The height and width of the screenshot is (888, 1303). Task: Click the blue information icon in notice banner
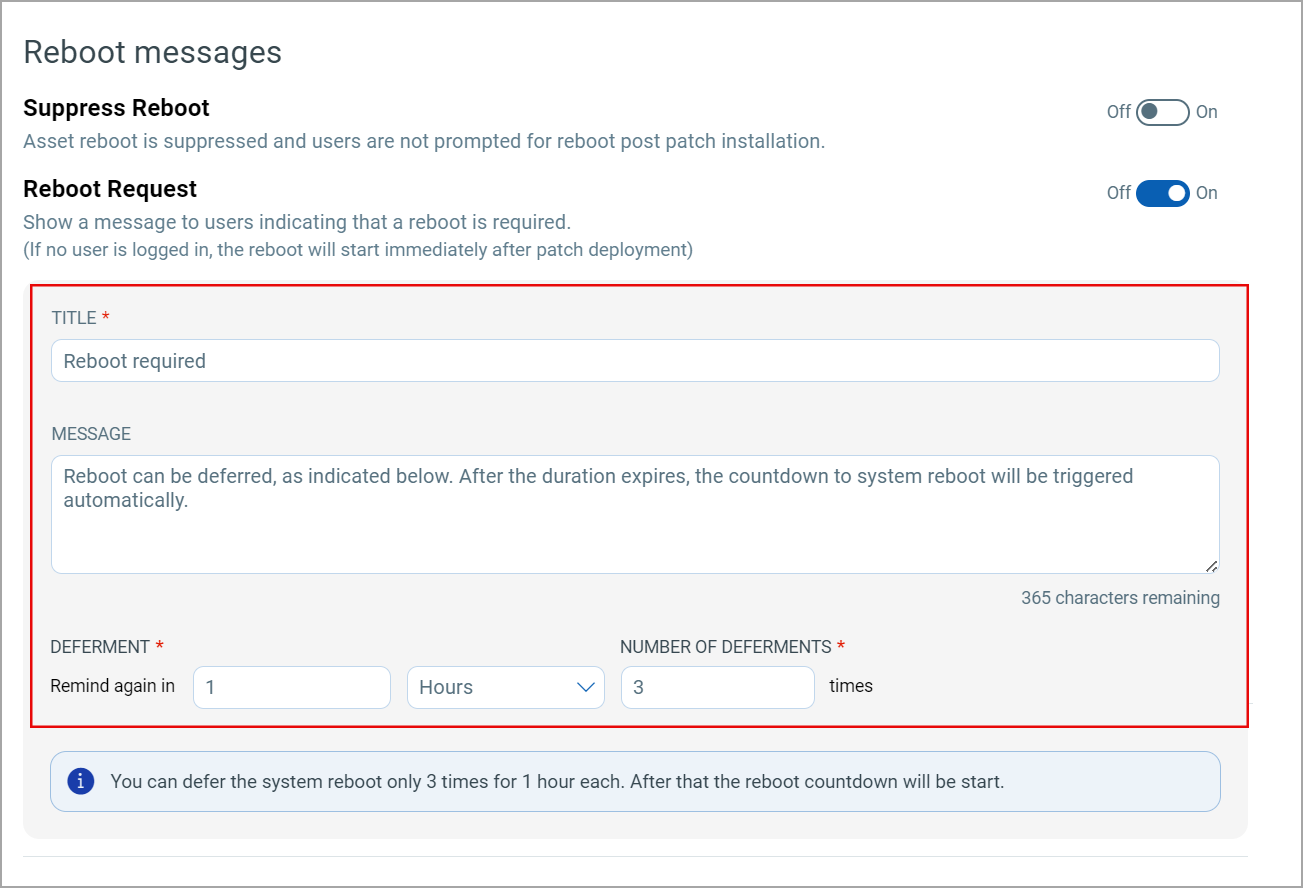coord(80,781)
